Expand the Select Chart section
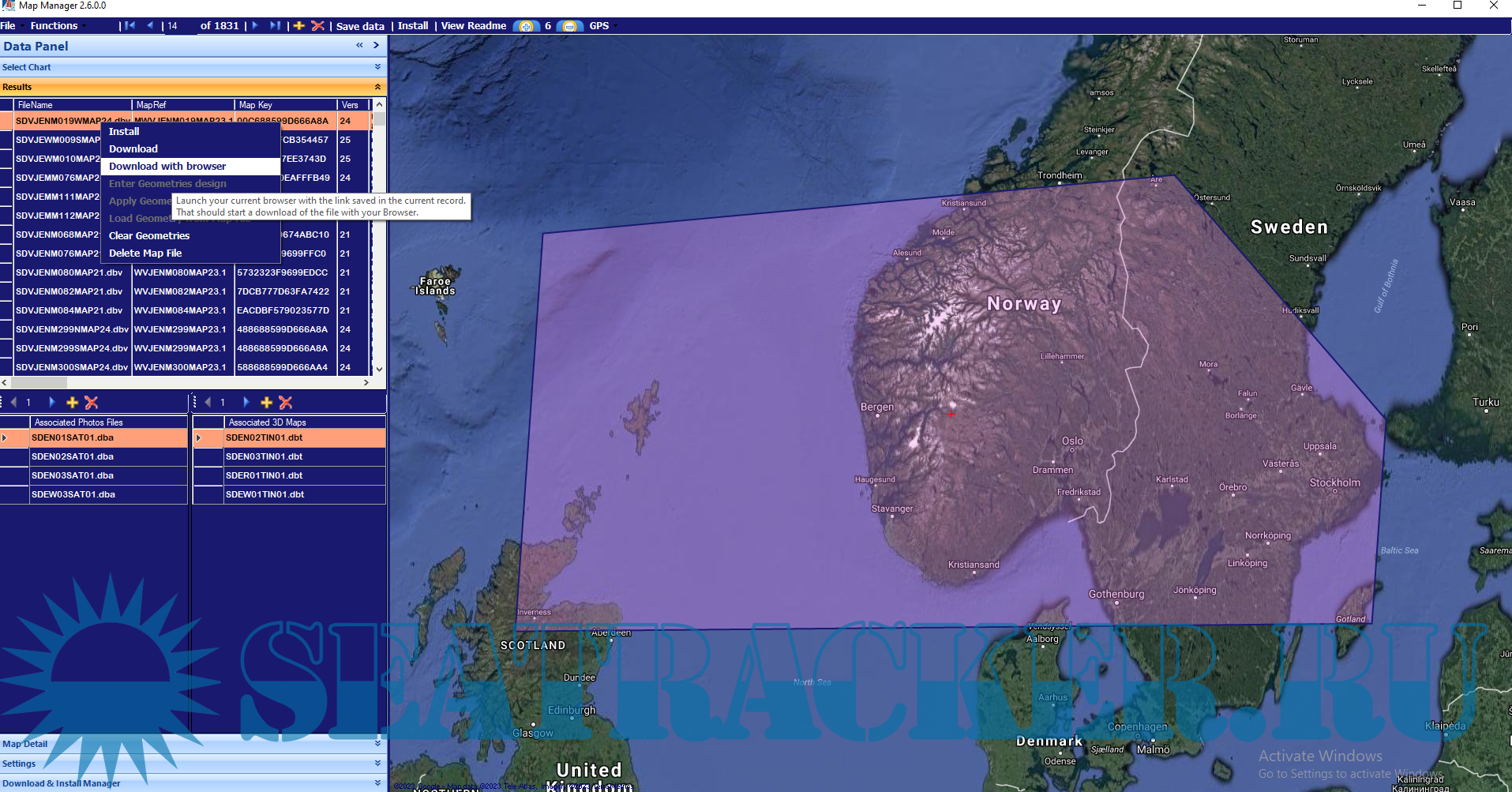The height and width of the screenshot is (792, 1512). (x=377, y=67)
